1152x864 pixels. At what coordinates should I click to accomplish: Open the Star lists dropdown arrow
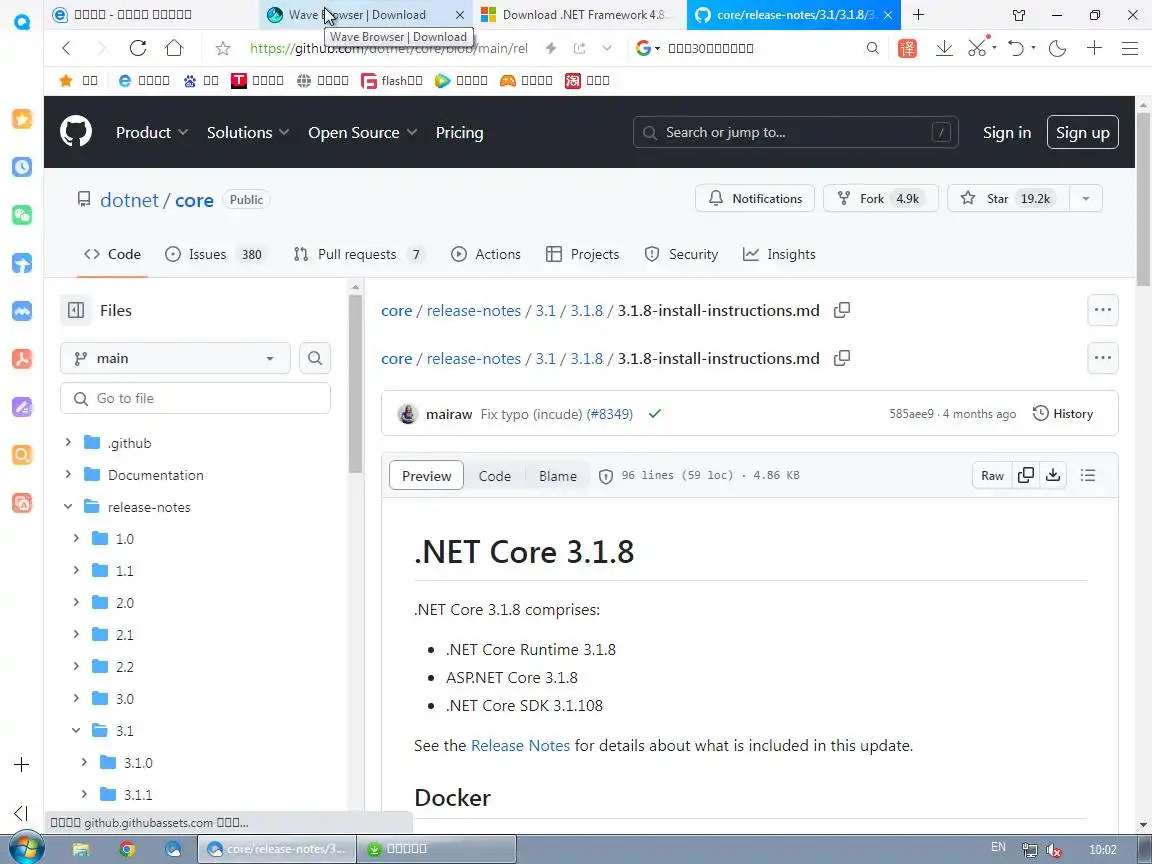1085,198
